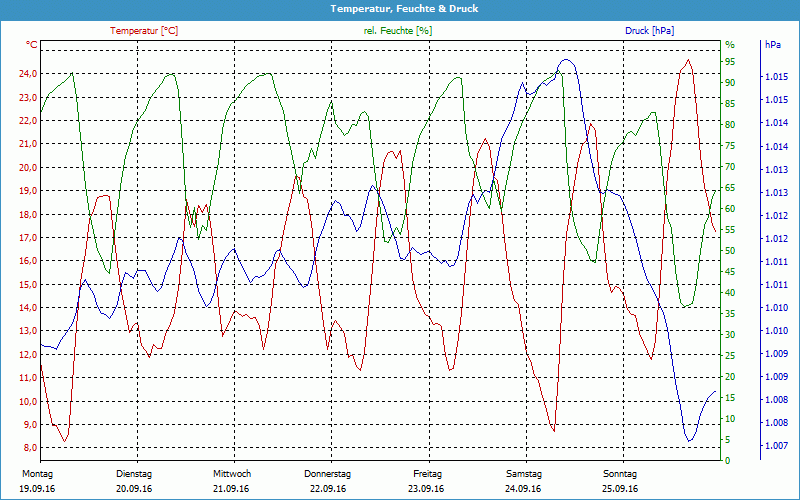The height and width of the screenshot is (500, 800).
Task: Click the "Montag" day label
Action: (x=37, y=474)
